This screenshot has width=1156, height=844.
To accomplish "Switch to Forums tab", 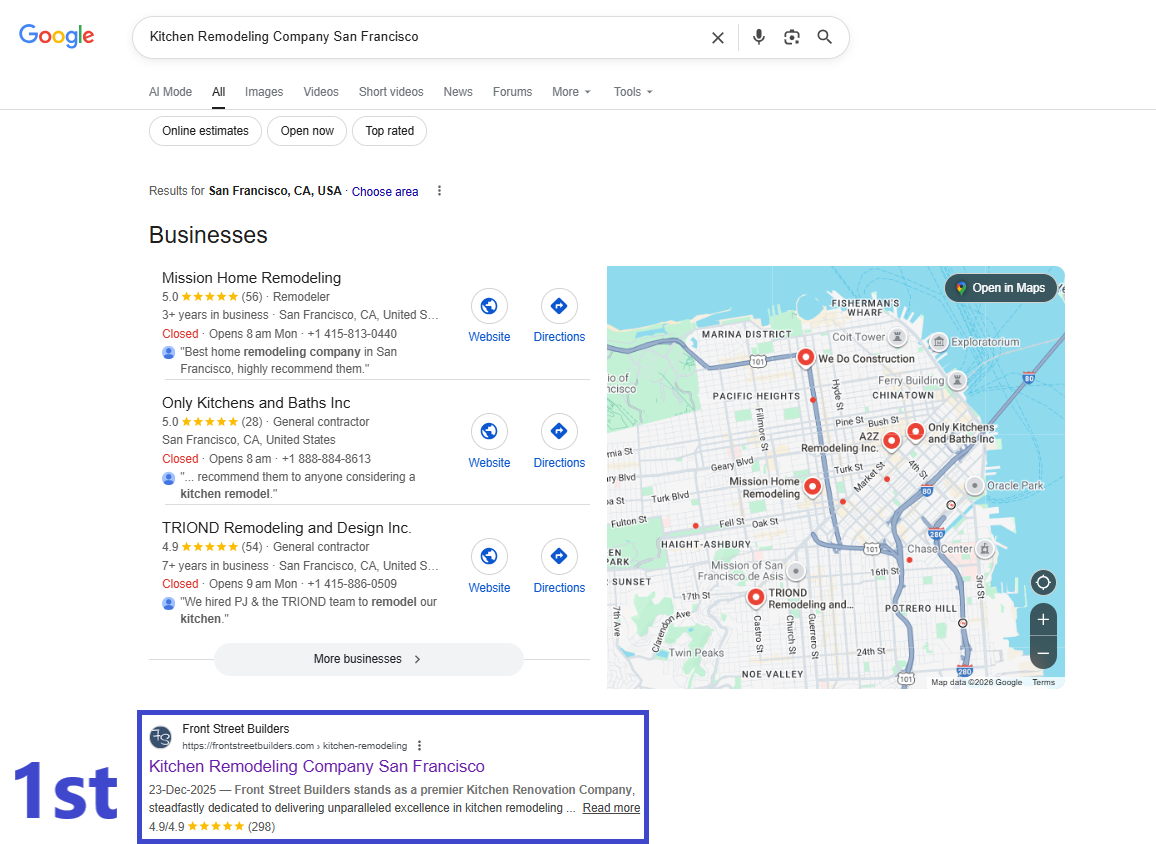I will click(x=512, y=92).
